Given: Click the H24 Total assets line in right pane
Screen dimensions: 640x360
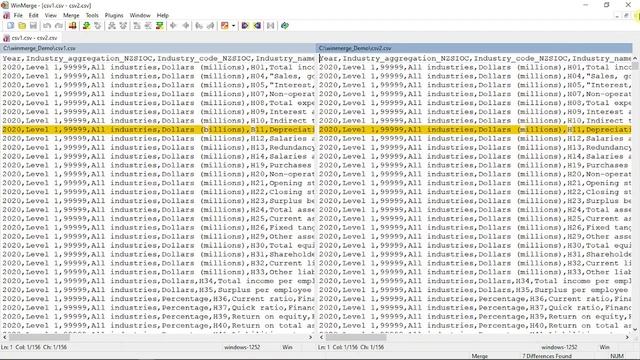Looking at the screenshot, I should (475, 210).
